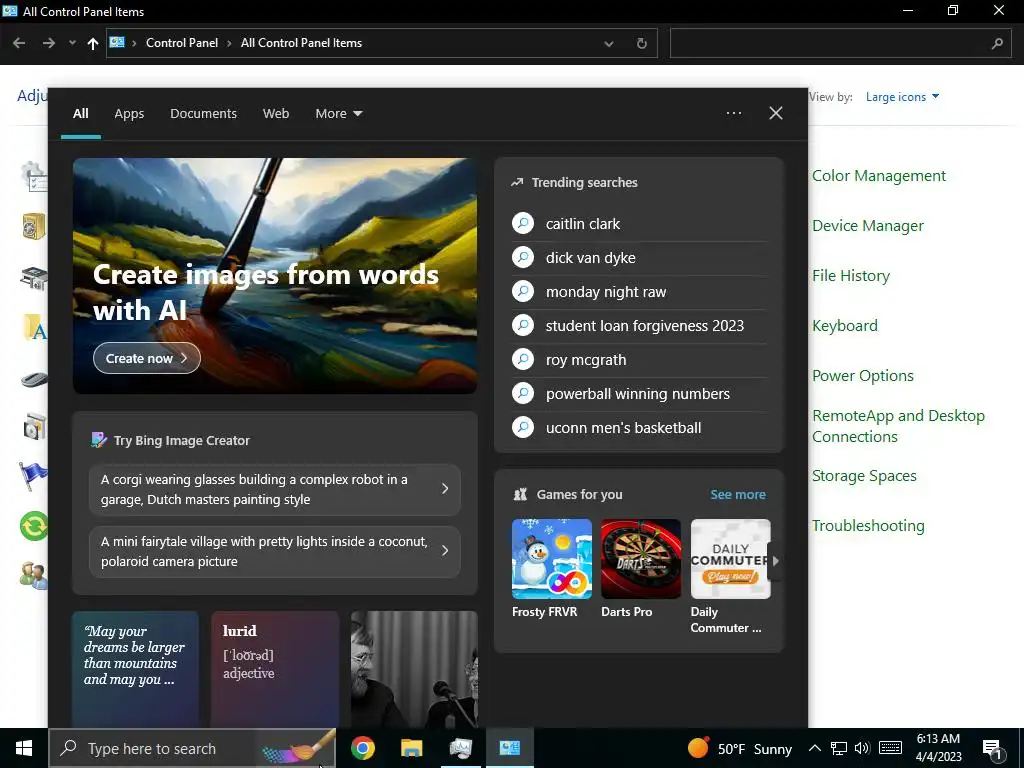Click the Games for you chess icon
The height and width of the screenshot is (768, 1024).
(x=520, y=494)
